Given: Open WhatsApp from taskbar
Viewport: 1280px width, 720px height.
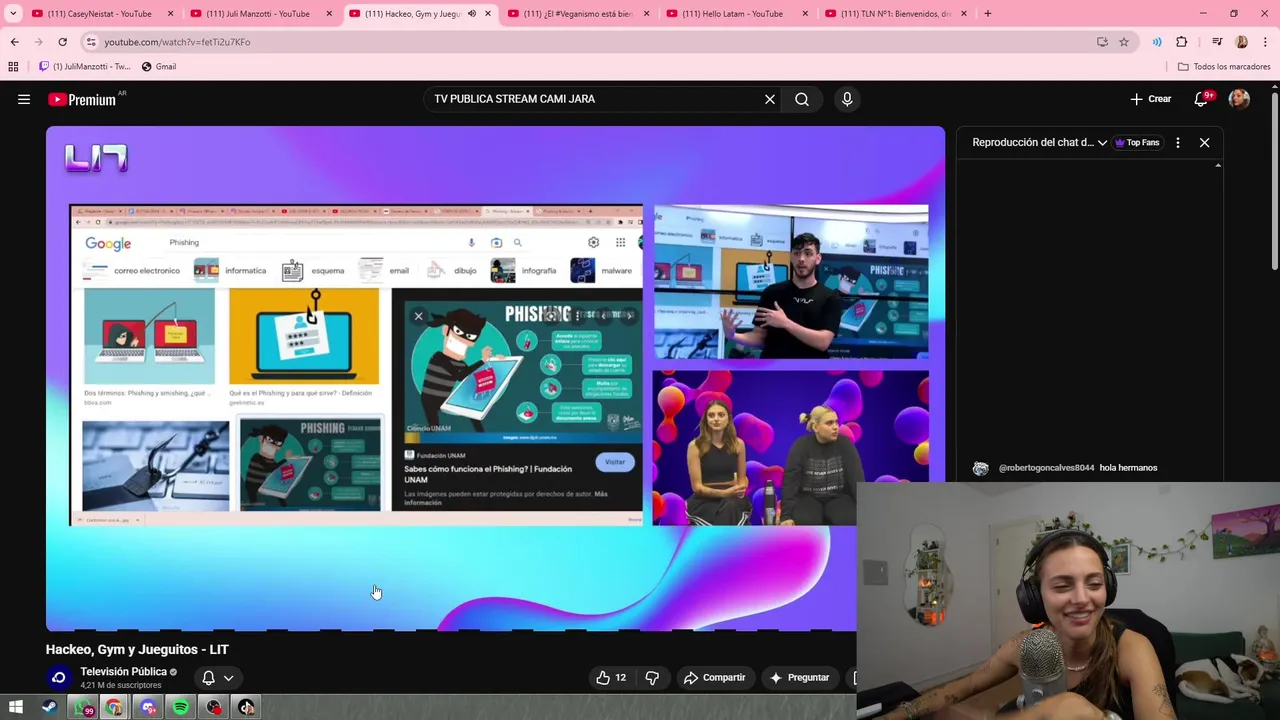Looking at the screenshot, I should pos(82,708).
